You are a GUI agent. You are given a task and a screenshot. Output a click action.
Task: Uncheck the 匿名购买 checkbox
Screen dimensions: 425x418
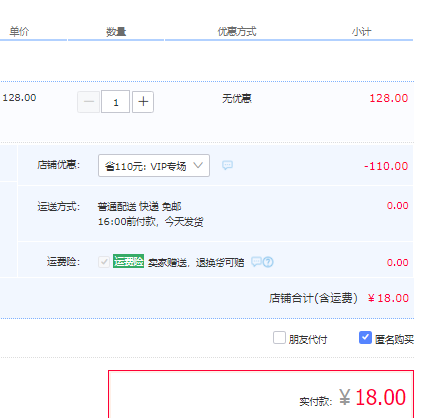(365, 338)
